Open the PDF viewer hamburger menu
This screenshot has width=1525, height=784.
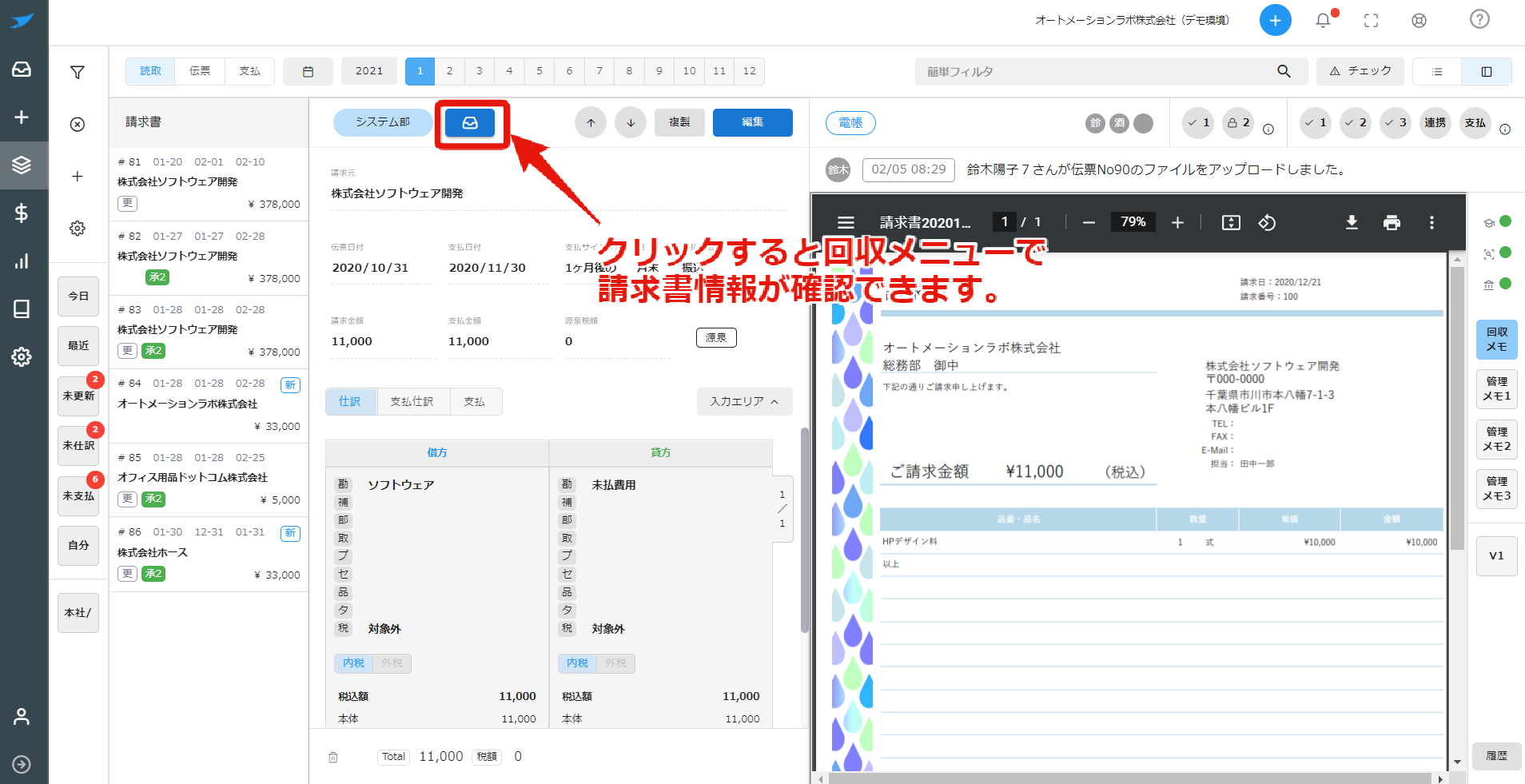(x=846, y=222)
